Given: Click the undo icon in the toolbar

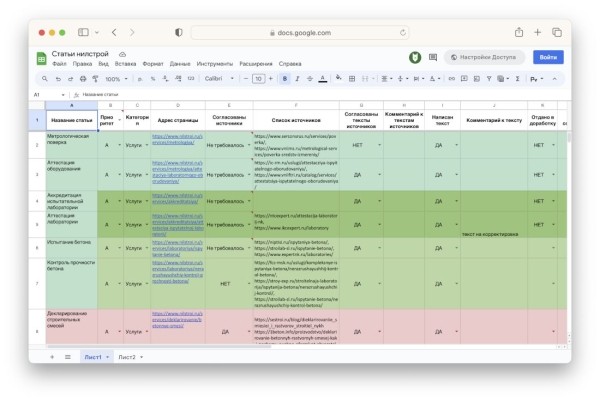Looking at the screenshot, I should (x=59, y=78).
